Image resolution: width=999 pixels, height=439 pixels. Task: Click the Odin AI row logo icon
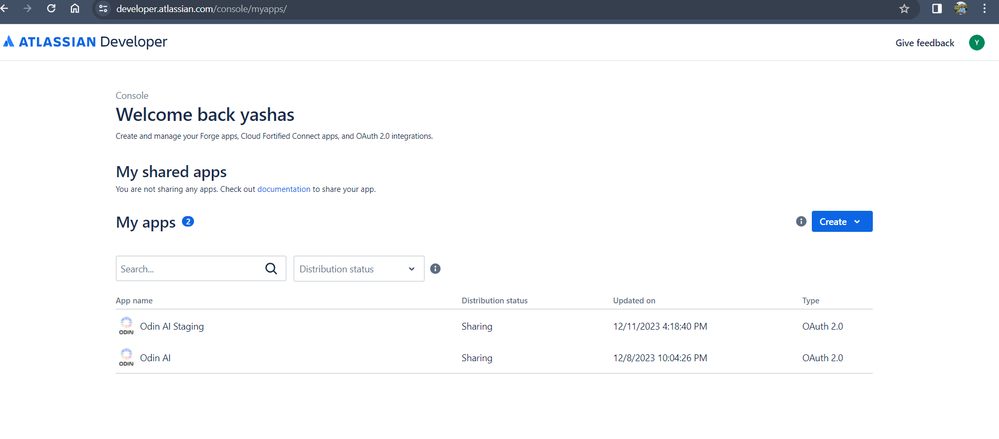126,357
